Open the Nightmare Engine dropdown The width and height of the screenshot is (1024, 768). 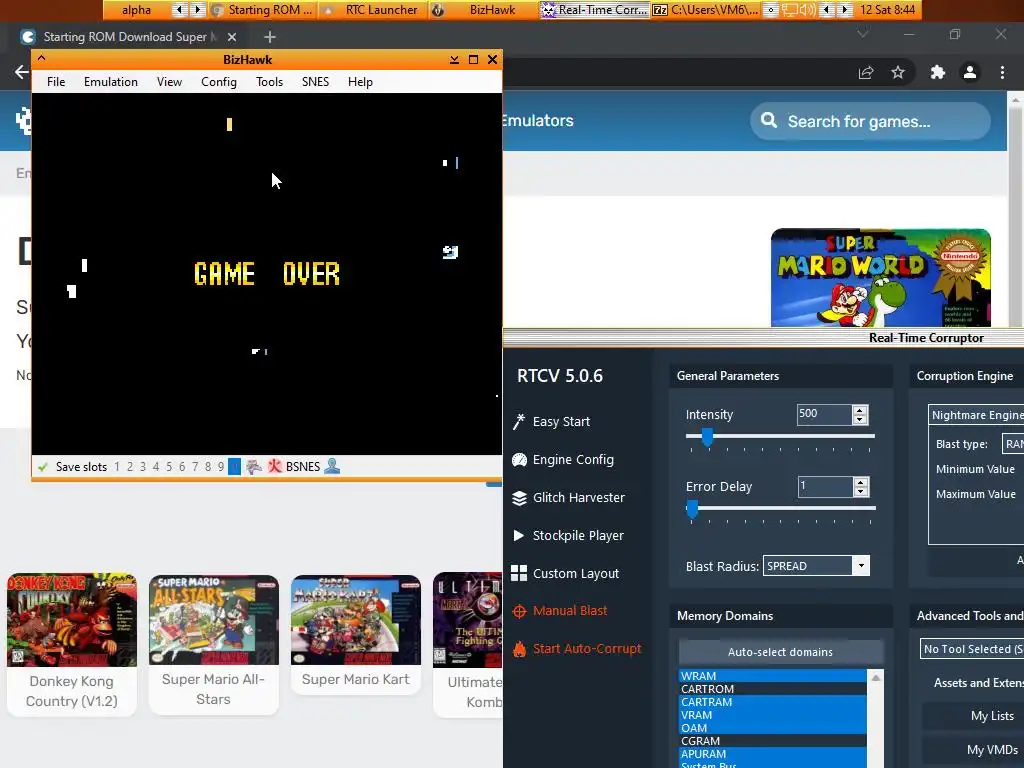[977, 415]
